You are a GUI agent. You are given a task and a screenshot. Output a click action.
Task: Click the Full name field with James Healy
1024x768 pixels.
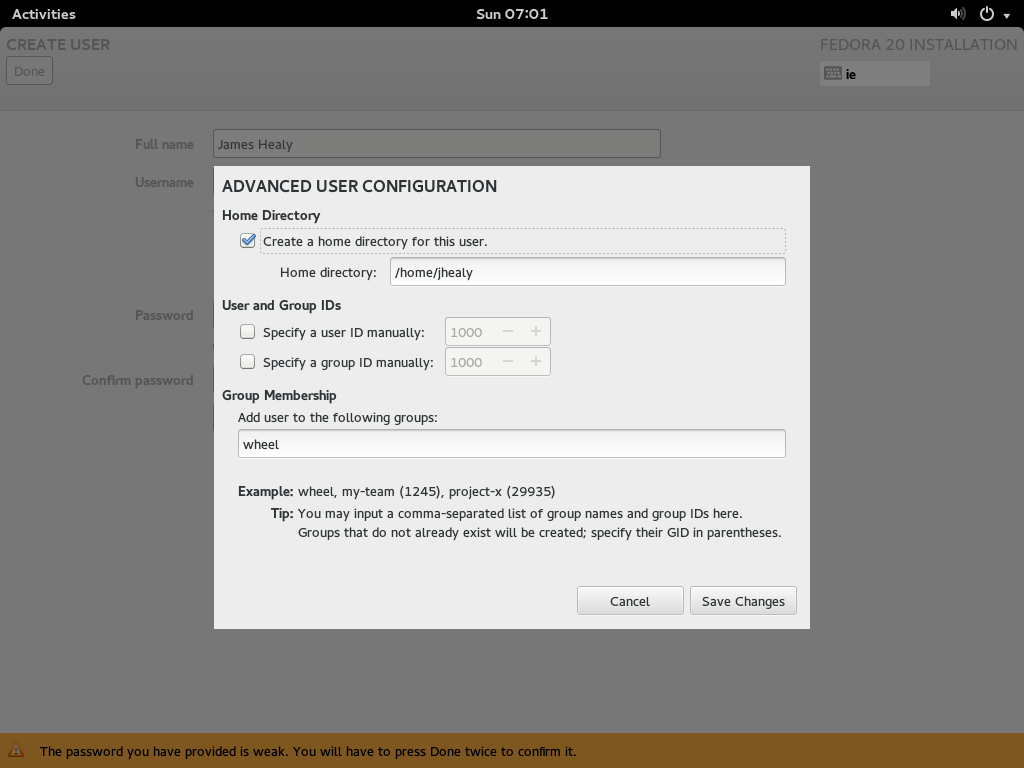tap(436, 144)
